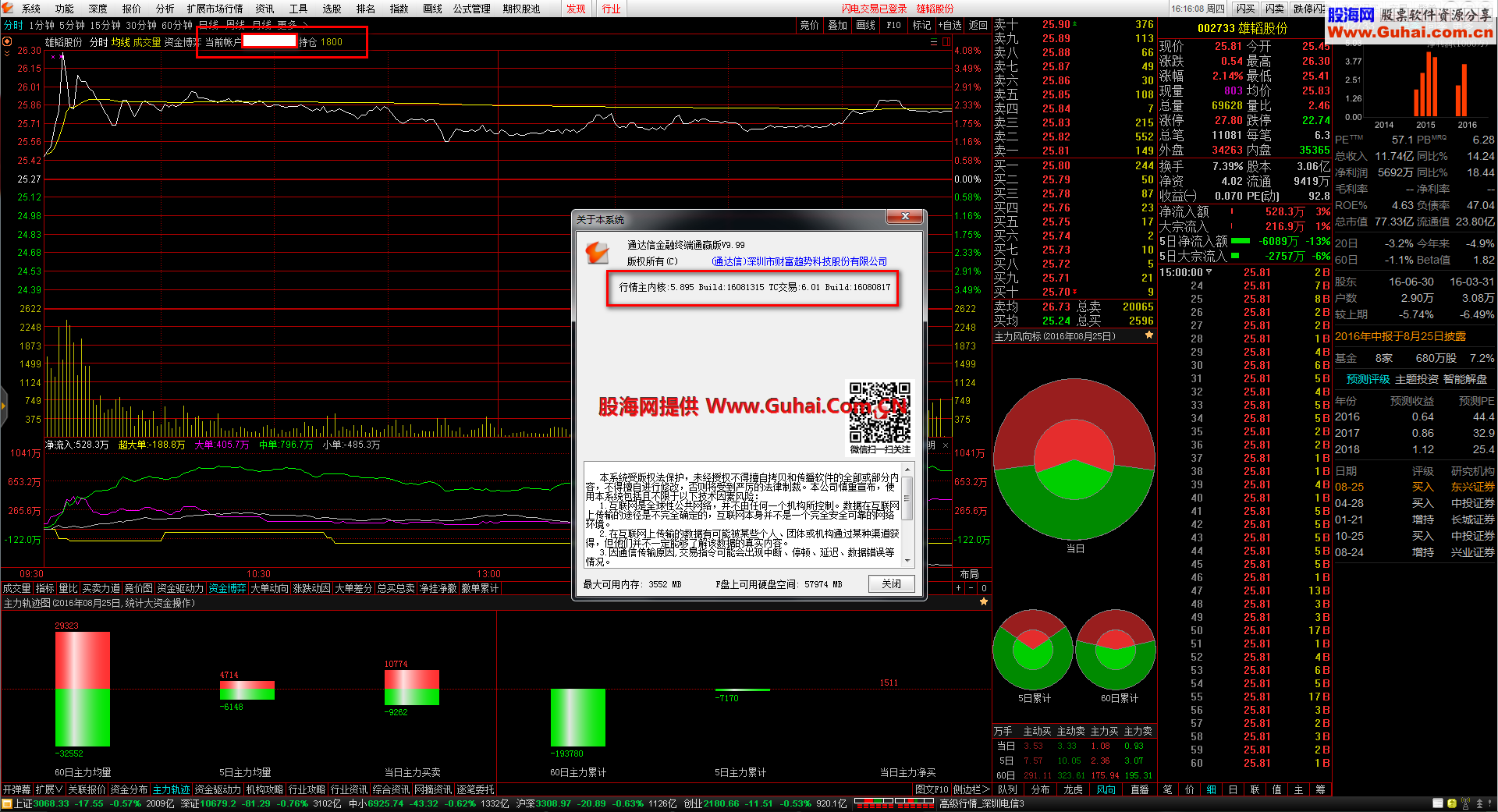The width and height of the screenshot is (1498, 812).
Task: Click the orange logo icon in the about dialog
Action: (597, 252)
